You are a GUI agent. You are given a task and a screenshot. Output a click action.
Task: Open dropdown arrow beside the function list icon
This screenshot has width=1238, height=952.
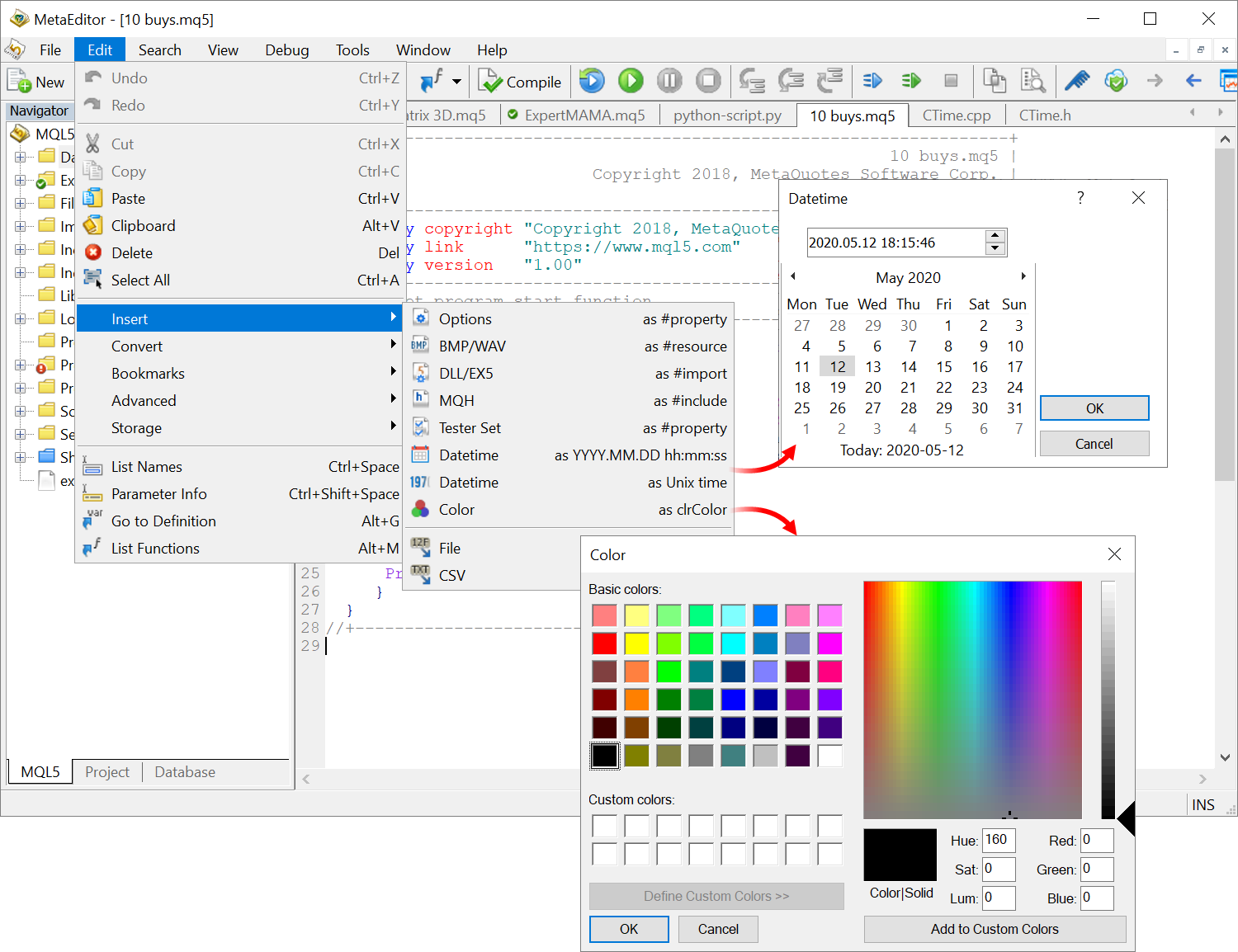click(x=456, y=82)
